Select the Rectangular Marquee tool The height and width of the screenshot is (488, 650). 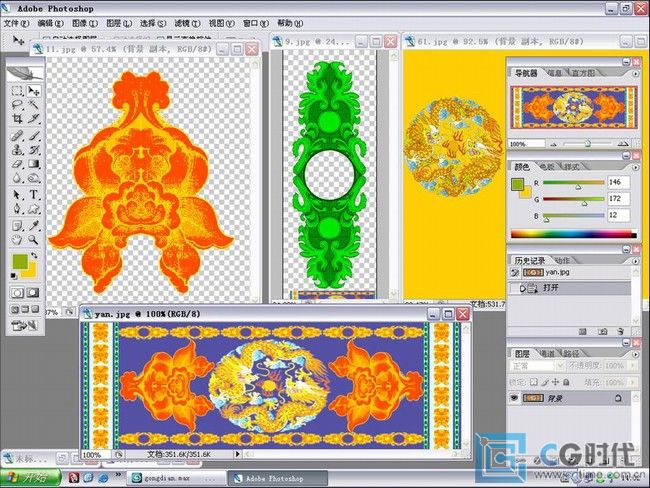(x=17, y=91)
